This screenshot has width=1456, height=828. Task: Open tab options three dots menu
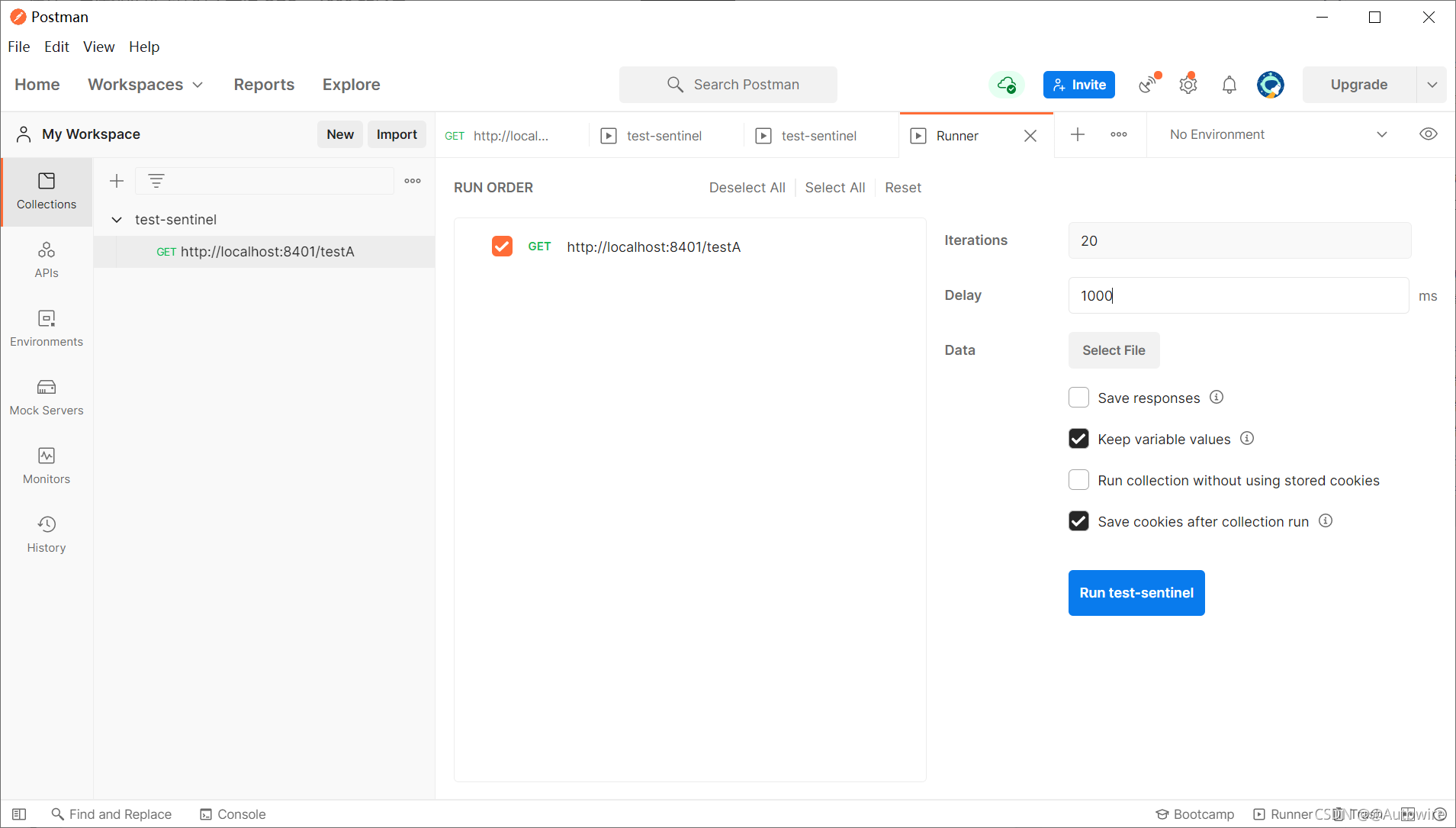1119,134
